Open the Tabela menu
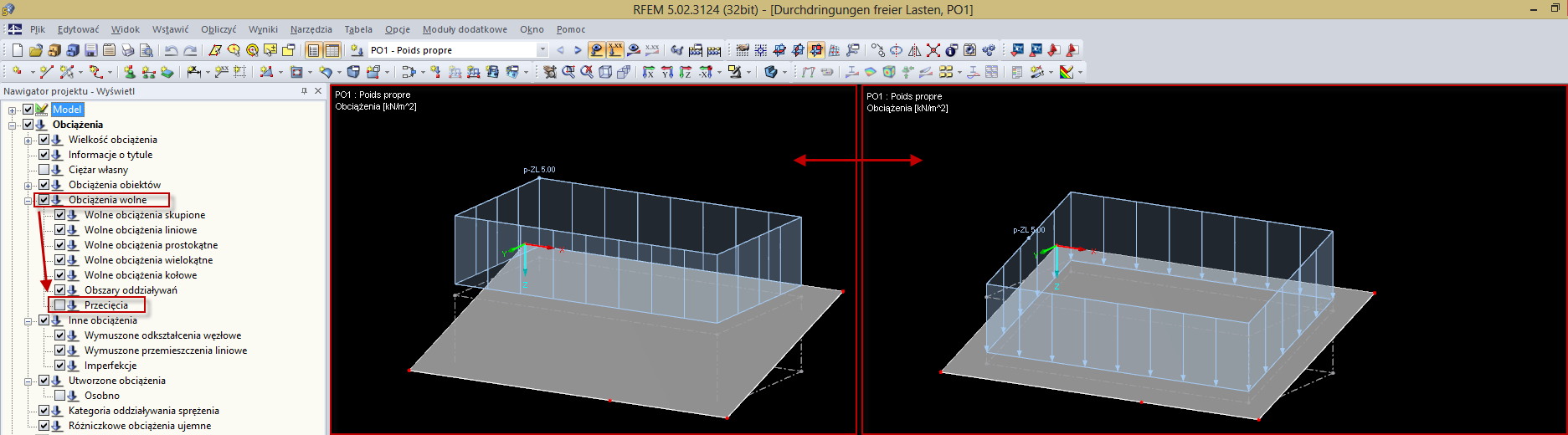 pyautogui.click(x=358, y=29)
